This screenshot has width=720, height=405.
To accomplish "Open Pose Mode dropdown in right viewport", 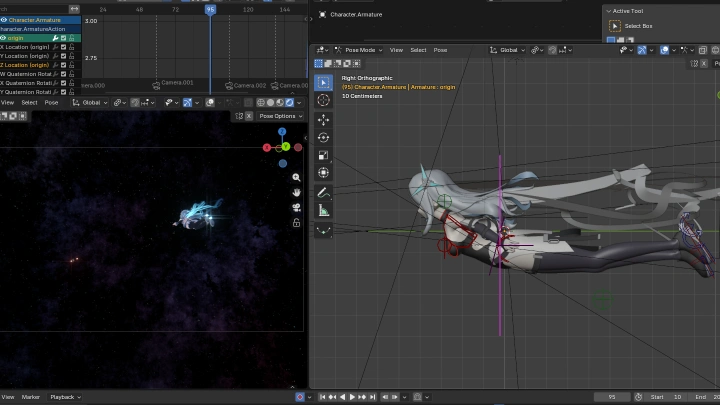I will 359,50.
